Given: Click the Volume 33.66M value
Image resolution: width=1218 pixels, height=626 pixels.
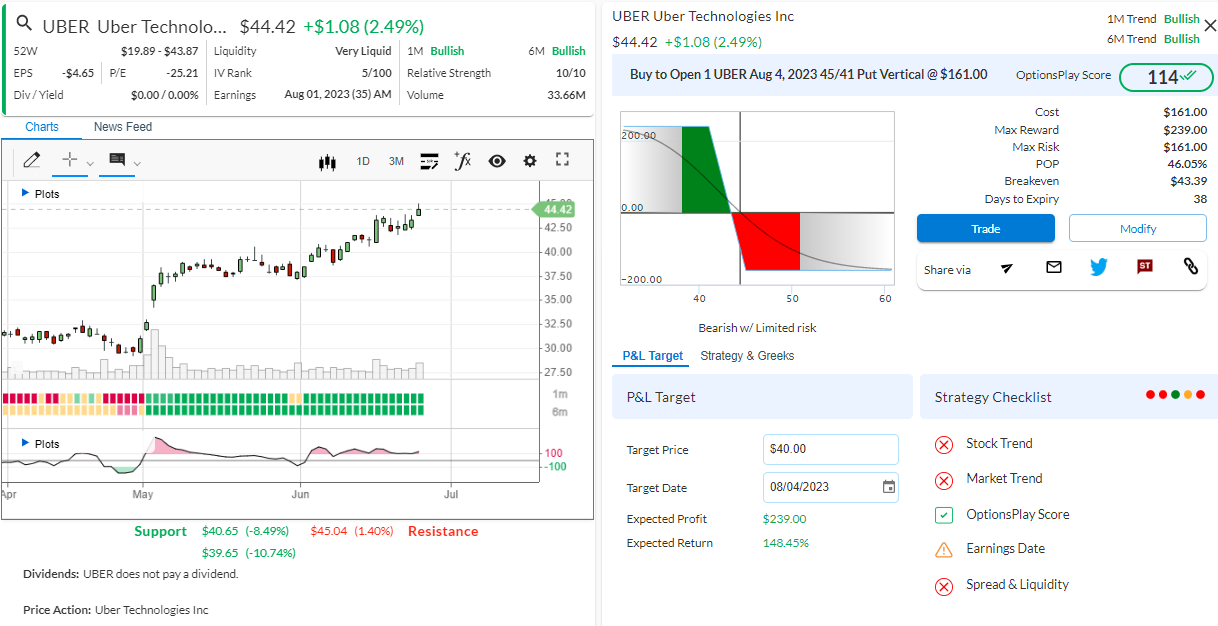Looking at the screenshot, I should coord(566,95).
